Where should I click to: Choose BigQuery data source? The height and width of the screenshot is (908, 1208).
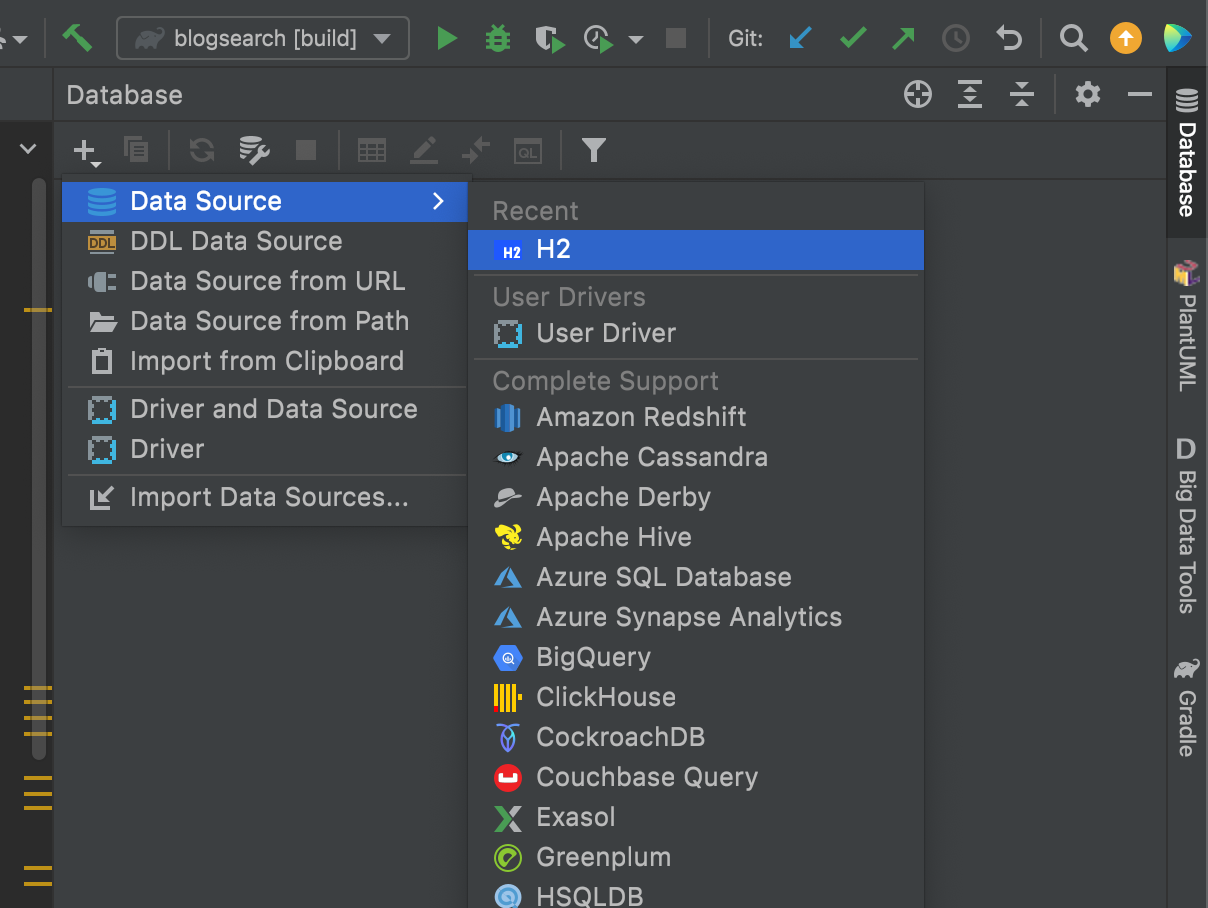tap(696, 657)
